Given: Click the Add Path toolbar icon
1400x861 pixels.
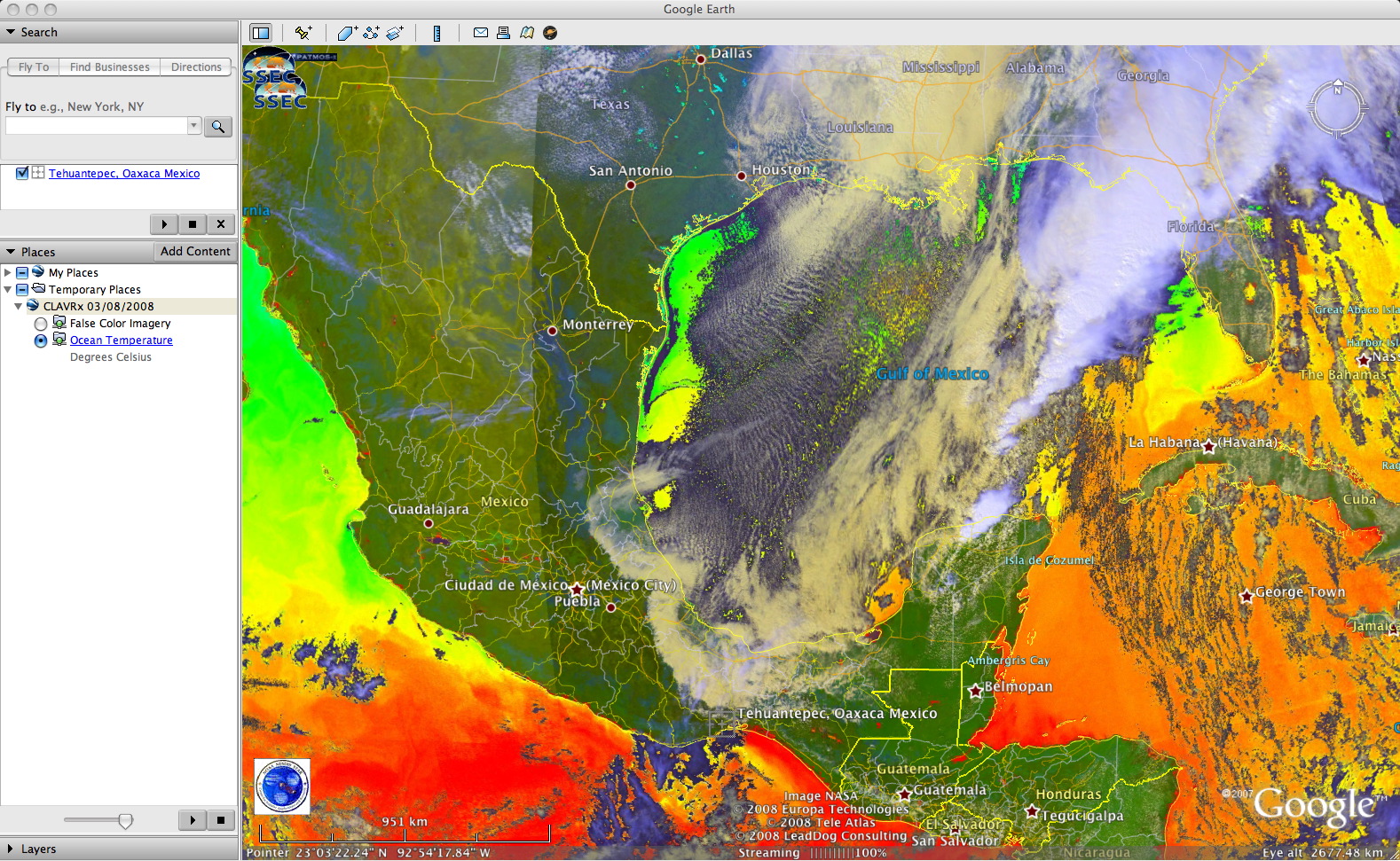Looking at the screenshot, I should (371, 33).
